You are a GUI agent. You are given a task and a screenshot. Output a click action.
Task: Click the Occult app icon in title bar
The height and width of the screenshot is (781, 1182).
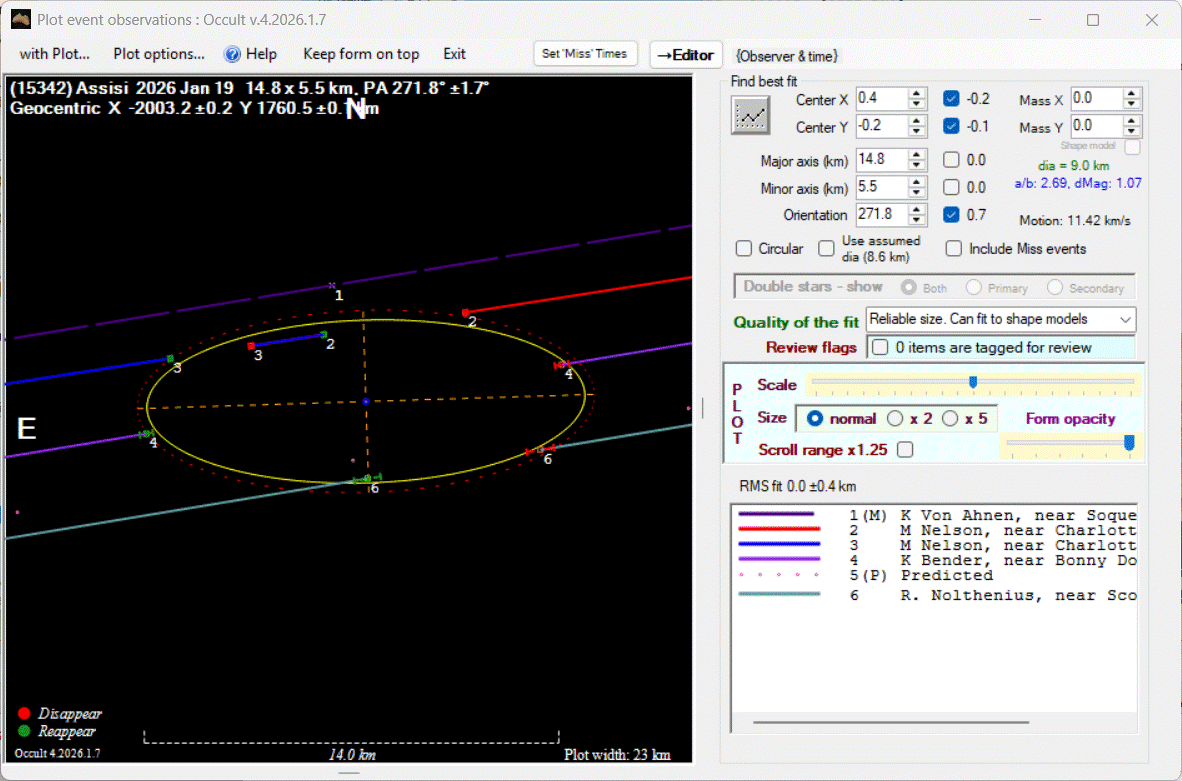click(20, 20)
